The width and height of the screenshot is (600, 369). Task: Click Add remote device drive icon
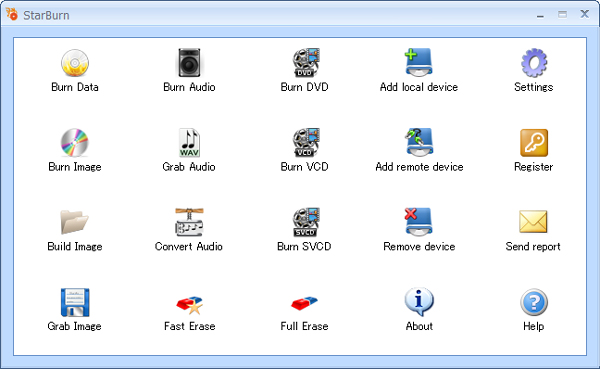point(419,142)
